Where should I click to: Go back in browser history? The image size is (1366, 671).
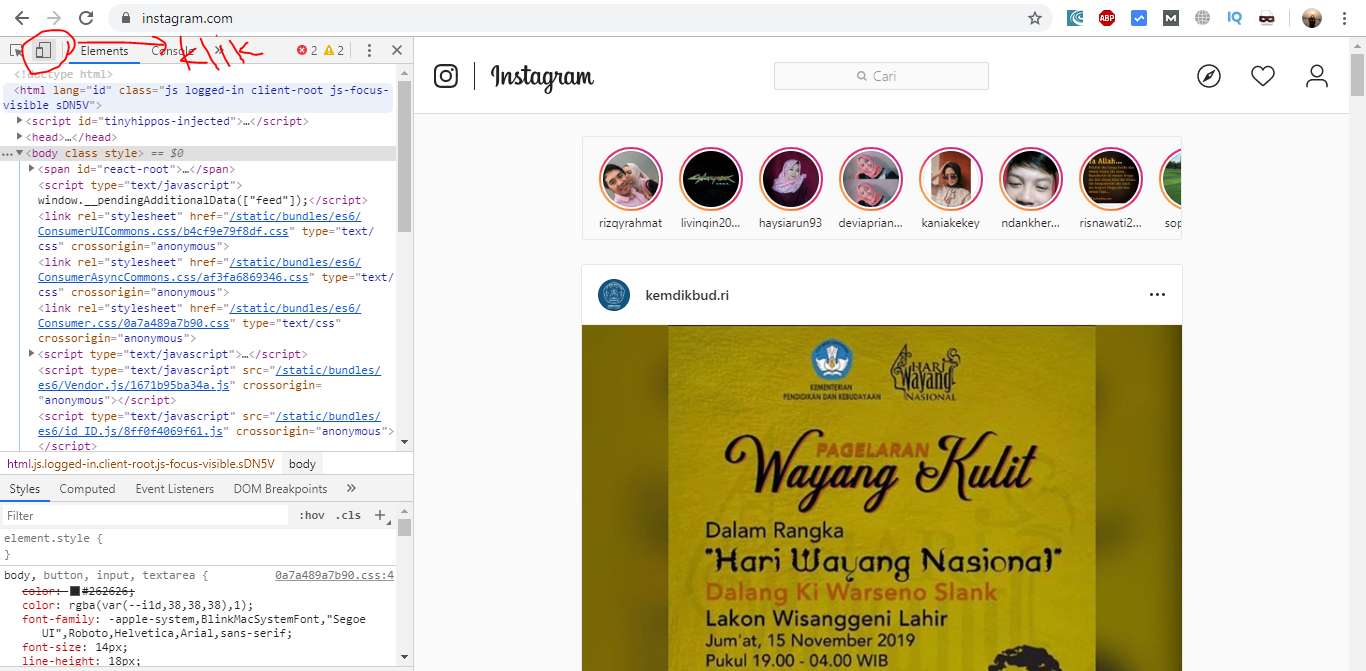21,18
